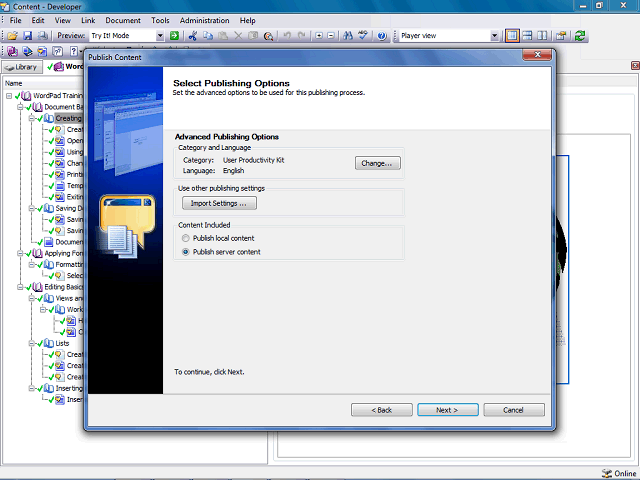Click the Change... category button
This screenshot has width=640, height=480.
(x=378, y=163)
